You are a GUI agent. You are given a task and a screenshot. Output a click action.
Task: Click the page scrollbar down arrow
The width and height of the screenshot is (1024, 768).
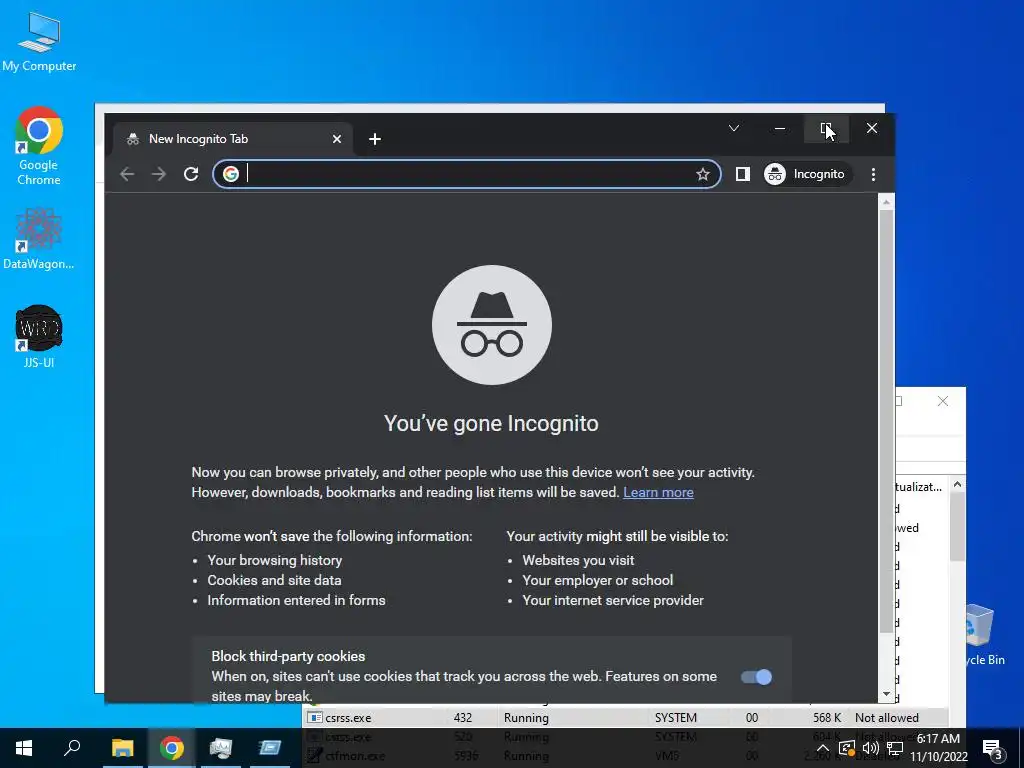click(886, 694)
